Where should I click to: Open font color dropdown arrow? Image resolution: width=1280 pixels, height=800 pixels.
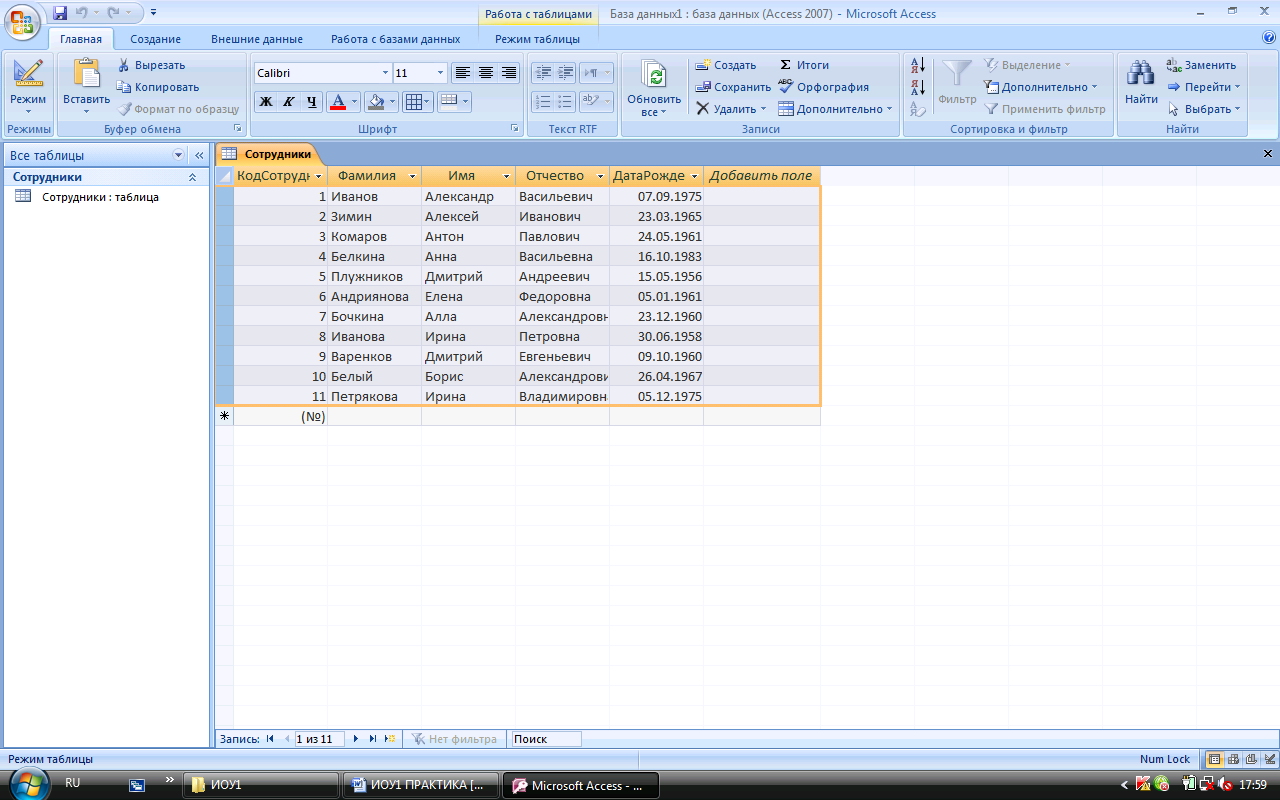[x=355, y=102]
